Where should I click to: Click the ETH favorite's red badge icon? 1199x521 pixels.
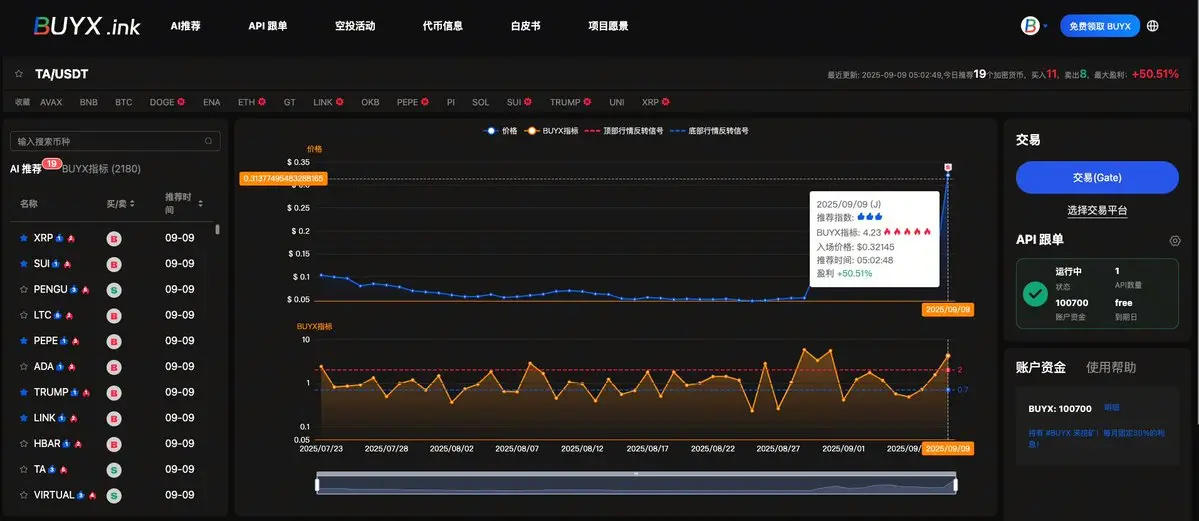(262, 102)
